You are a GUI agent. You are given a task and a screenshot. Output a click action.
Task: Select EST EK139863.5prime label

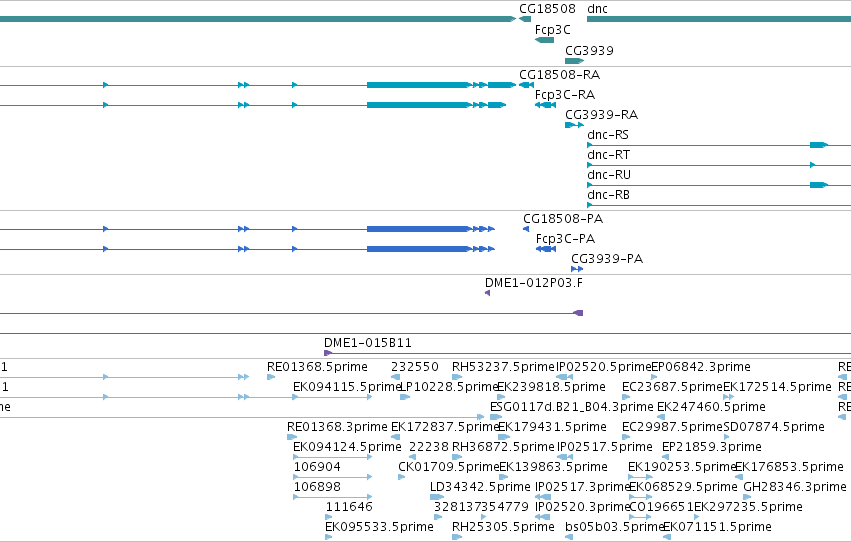553,468
